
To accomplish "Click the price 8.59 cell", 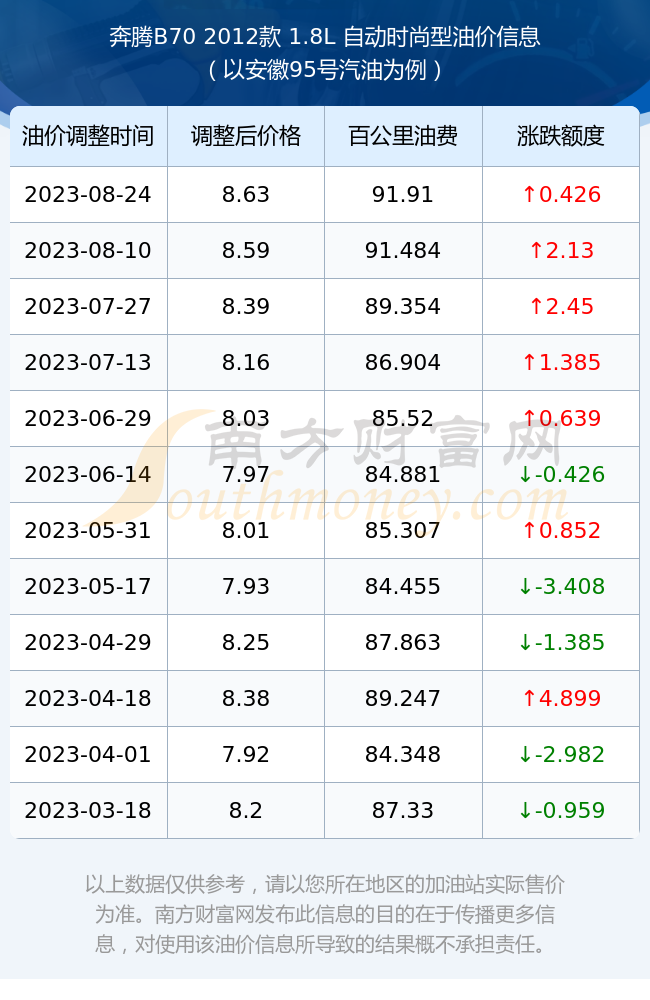I will point(246,251).
